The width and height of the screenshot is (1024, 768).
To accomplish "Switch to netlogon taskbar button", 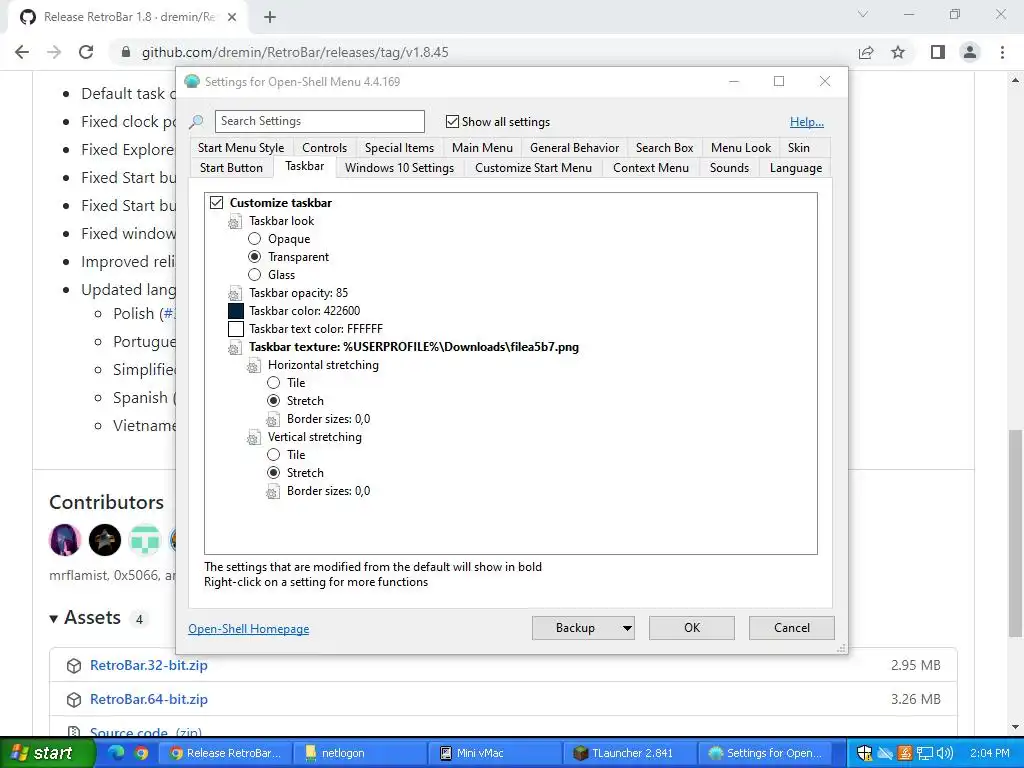I will pyautogui.click(x=361, y=753).
